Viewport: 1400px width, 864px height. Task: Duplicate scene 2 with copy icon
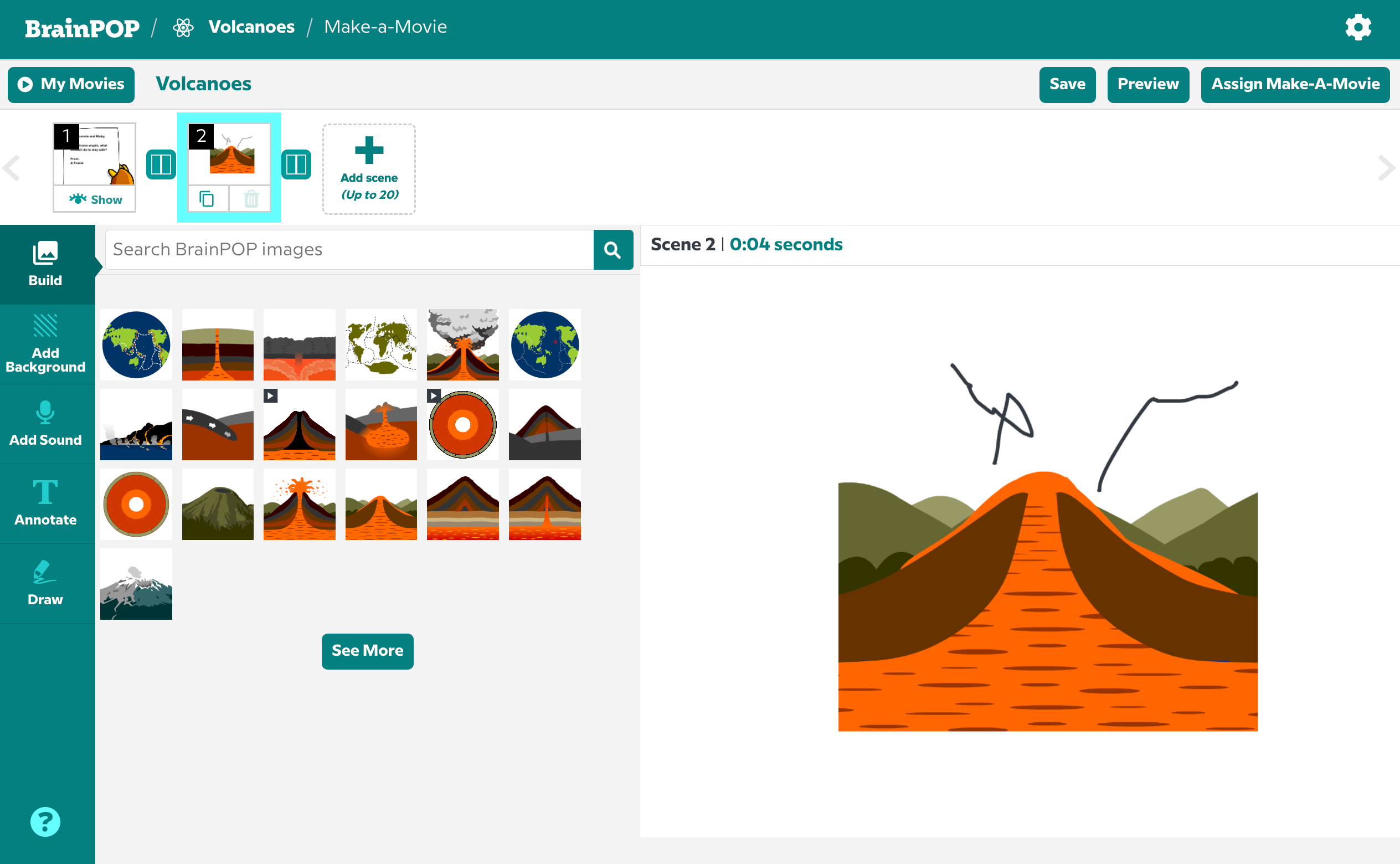coord(207,199)
